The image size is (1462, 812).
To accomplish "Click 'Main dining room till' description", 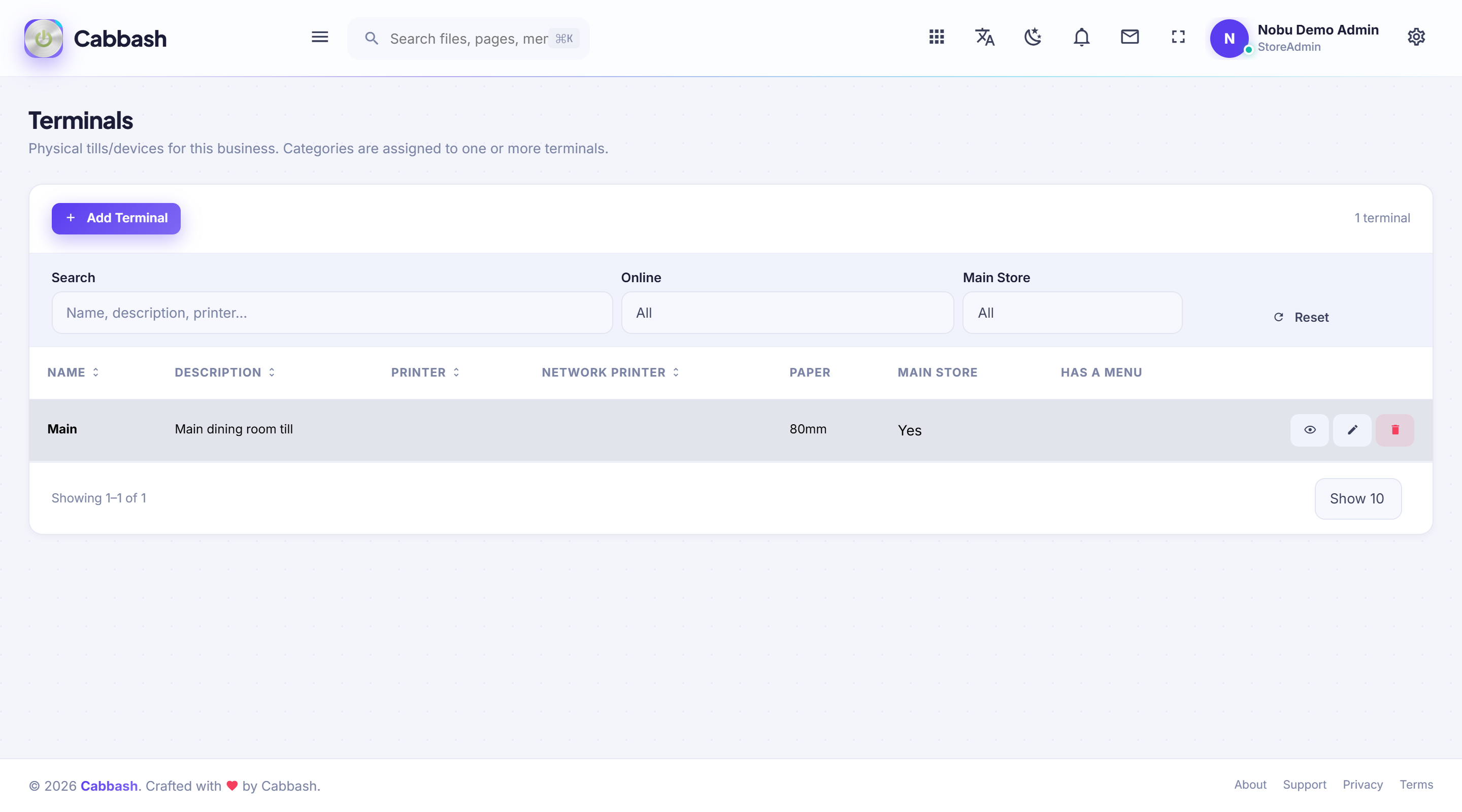I will pyautogui.click(x=234, y=429).
